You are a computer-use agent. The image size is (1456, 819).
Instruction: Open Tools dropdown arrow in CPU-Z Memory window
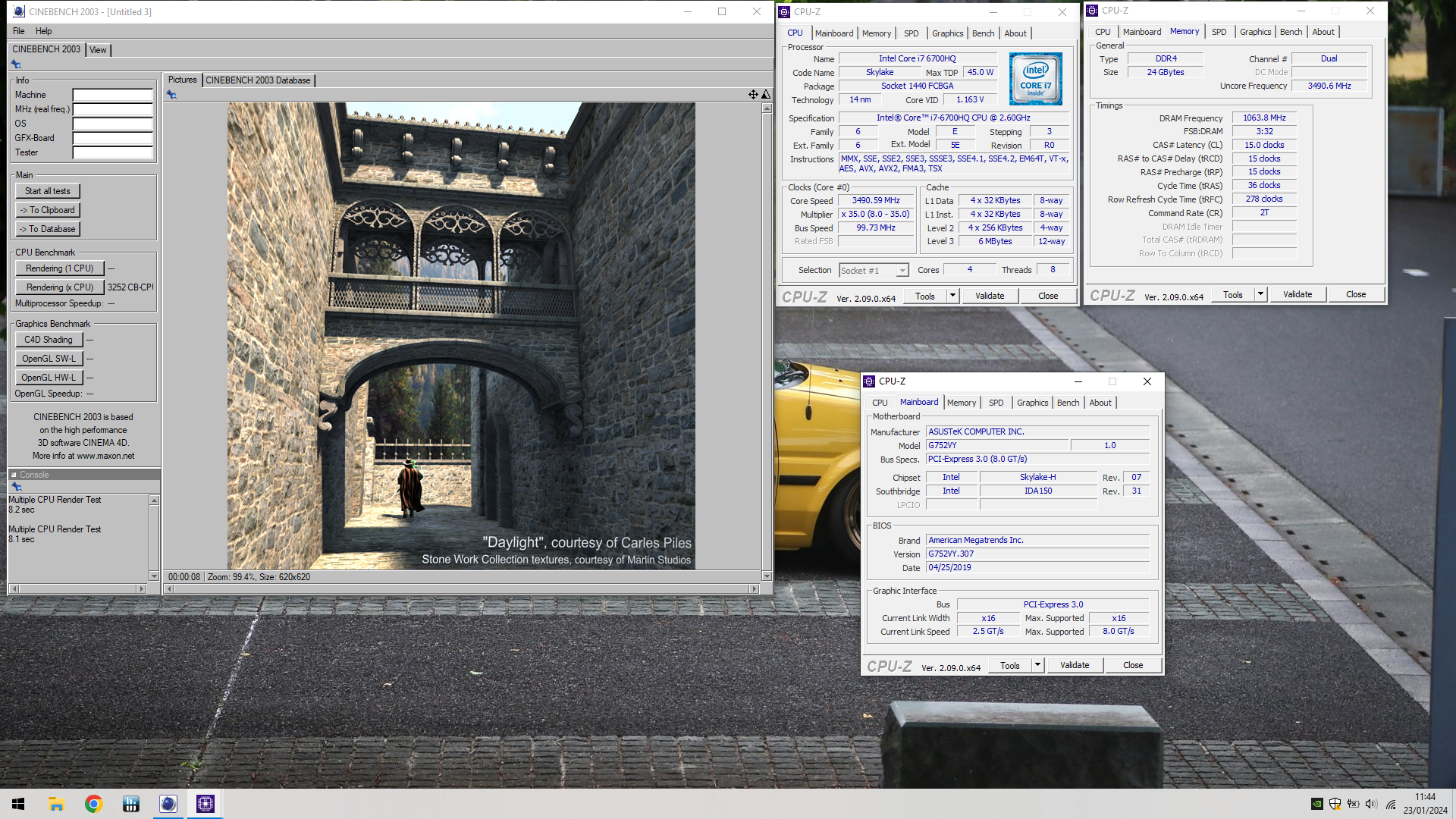[x=1260, y=294]
